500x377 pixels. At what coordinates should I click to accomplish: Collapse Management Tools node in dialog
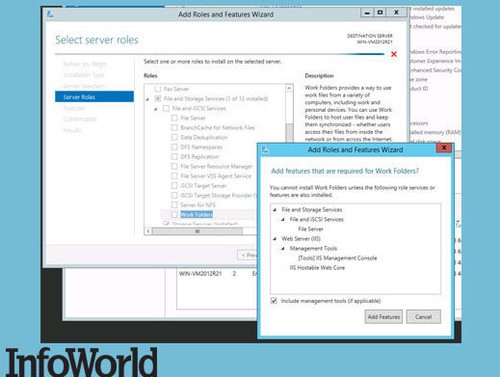tap(283, 249)
